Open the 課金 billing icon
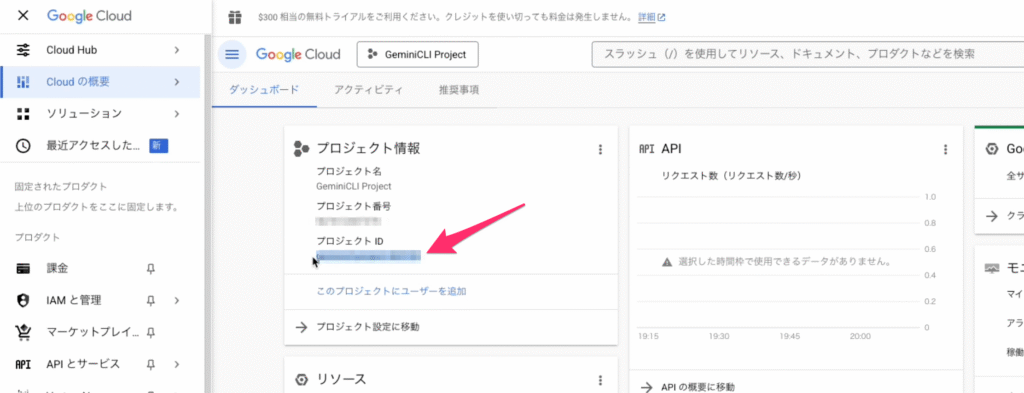 (x=24, y=268)
